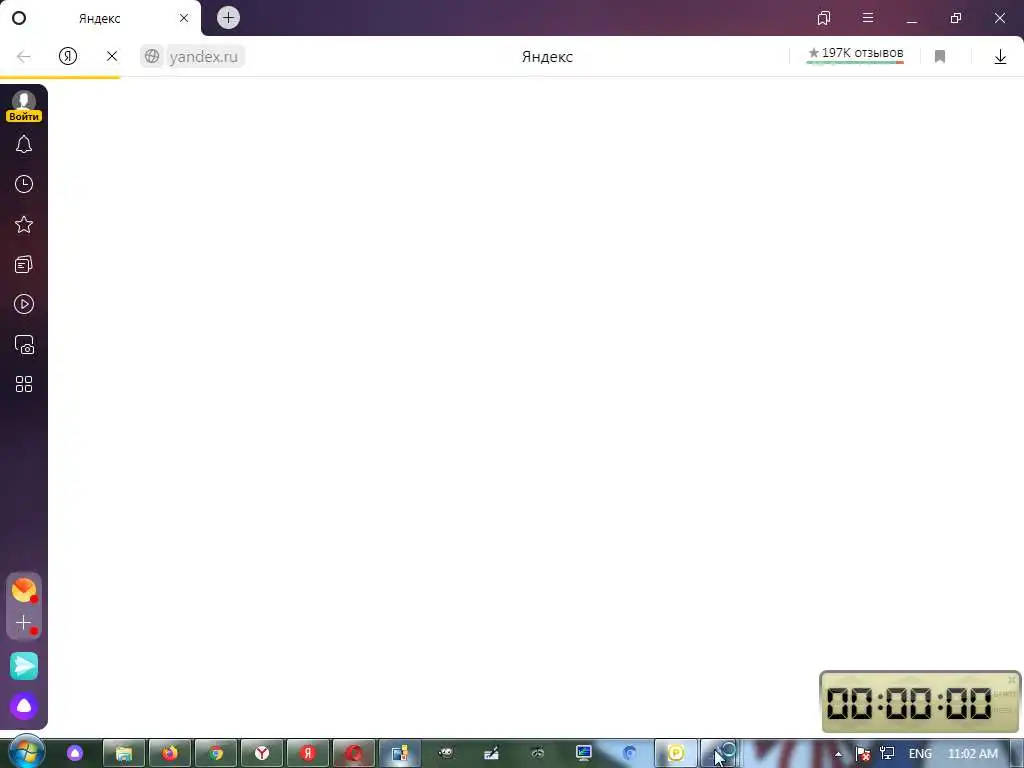Open favorites star in sidebar

click(24, 225)
